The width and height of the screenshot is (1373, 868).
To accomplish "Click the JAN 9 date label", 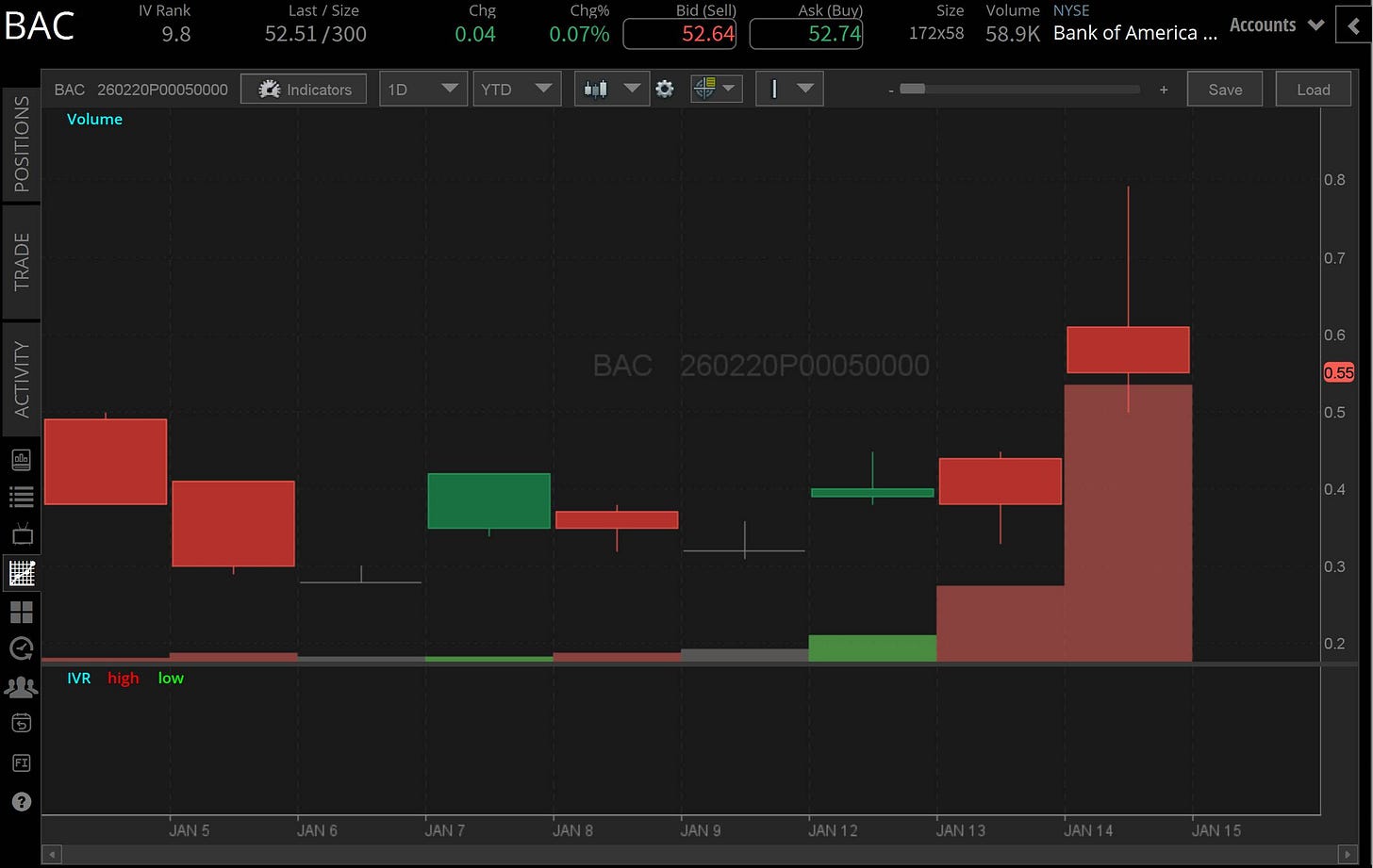I will tap(701, 830).
